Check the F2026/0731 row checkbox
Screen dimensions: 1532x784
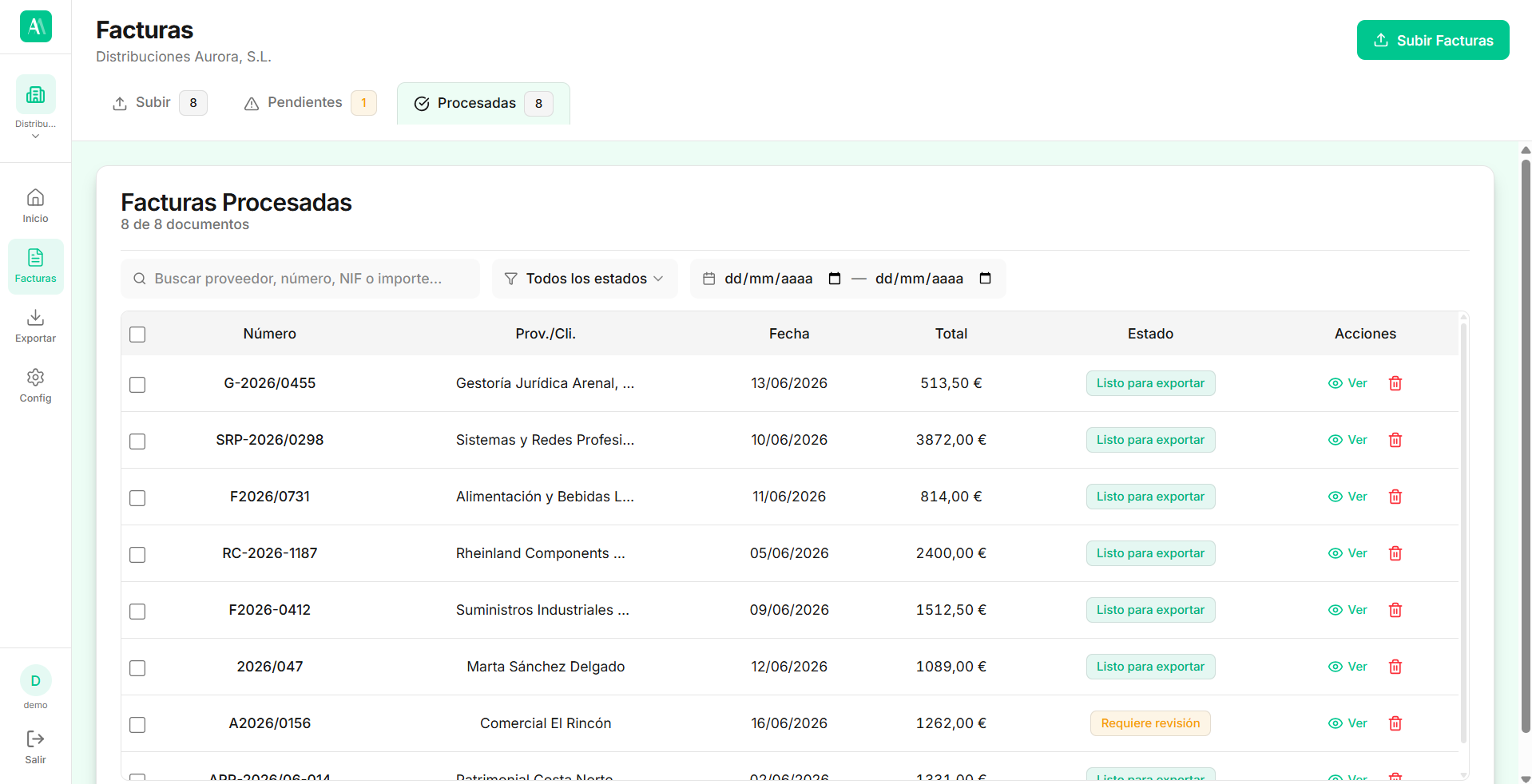coord(137,498)
